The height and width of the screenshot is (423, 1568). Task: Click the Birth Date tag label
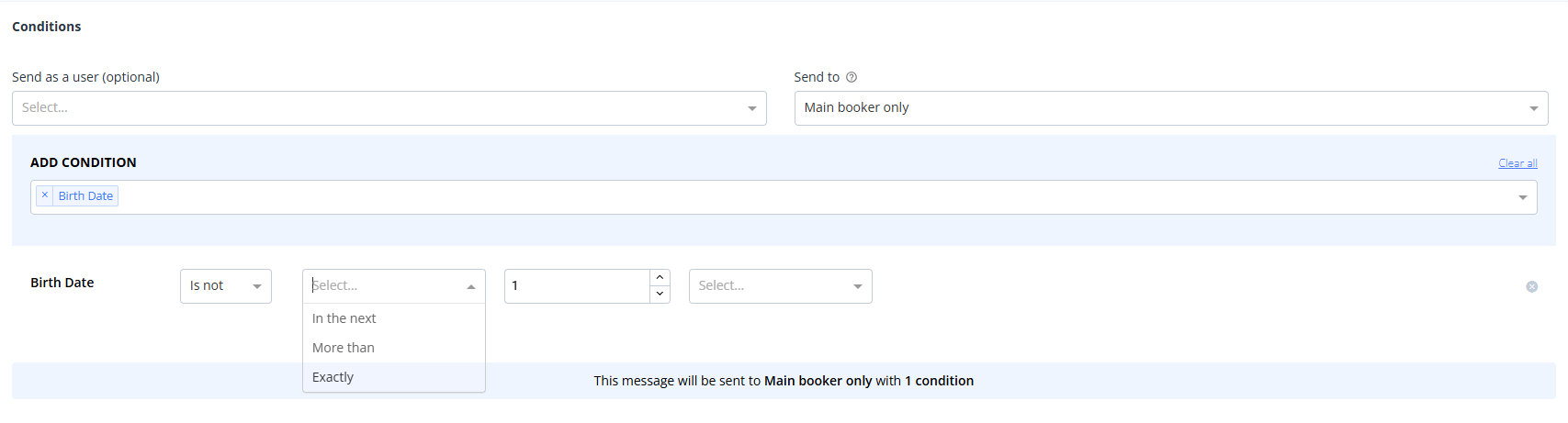pyautogui.click(x=85, y=195)
